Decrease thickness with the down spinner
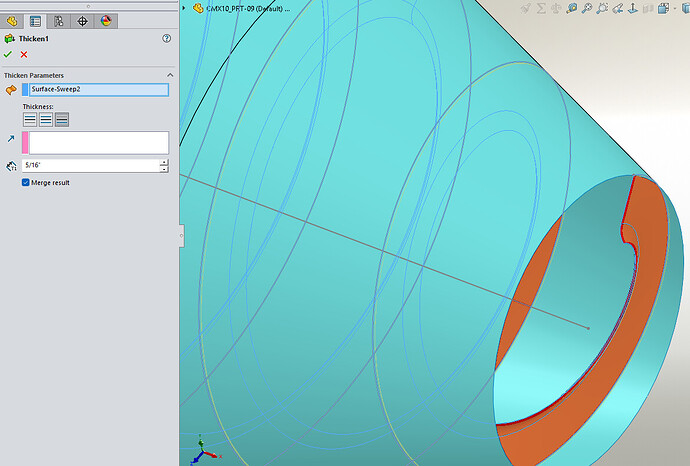 (x=164, y=169)
